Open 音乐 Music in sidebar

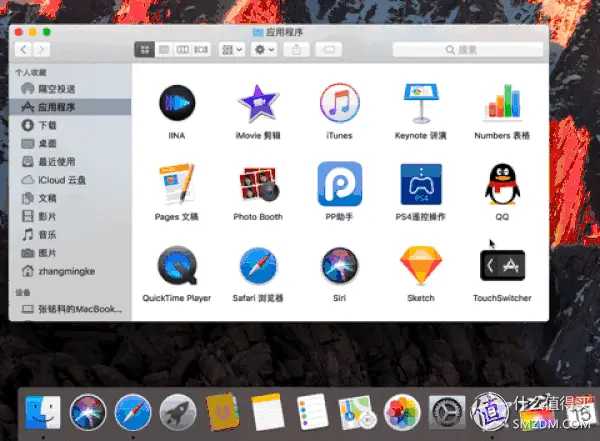pos(70,235)
